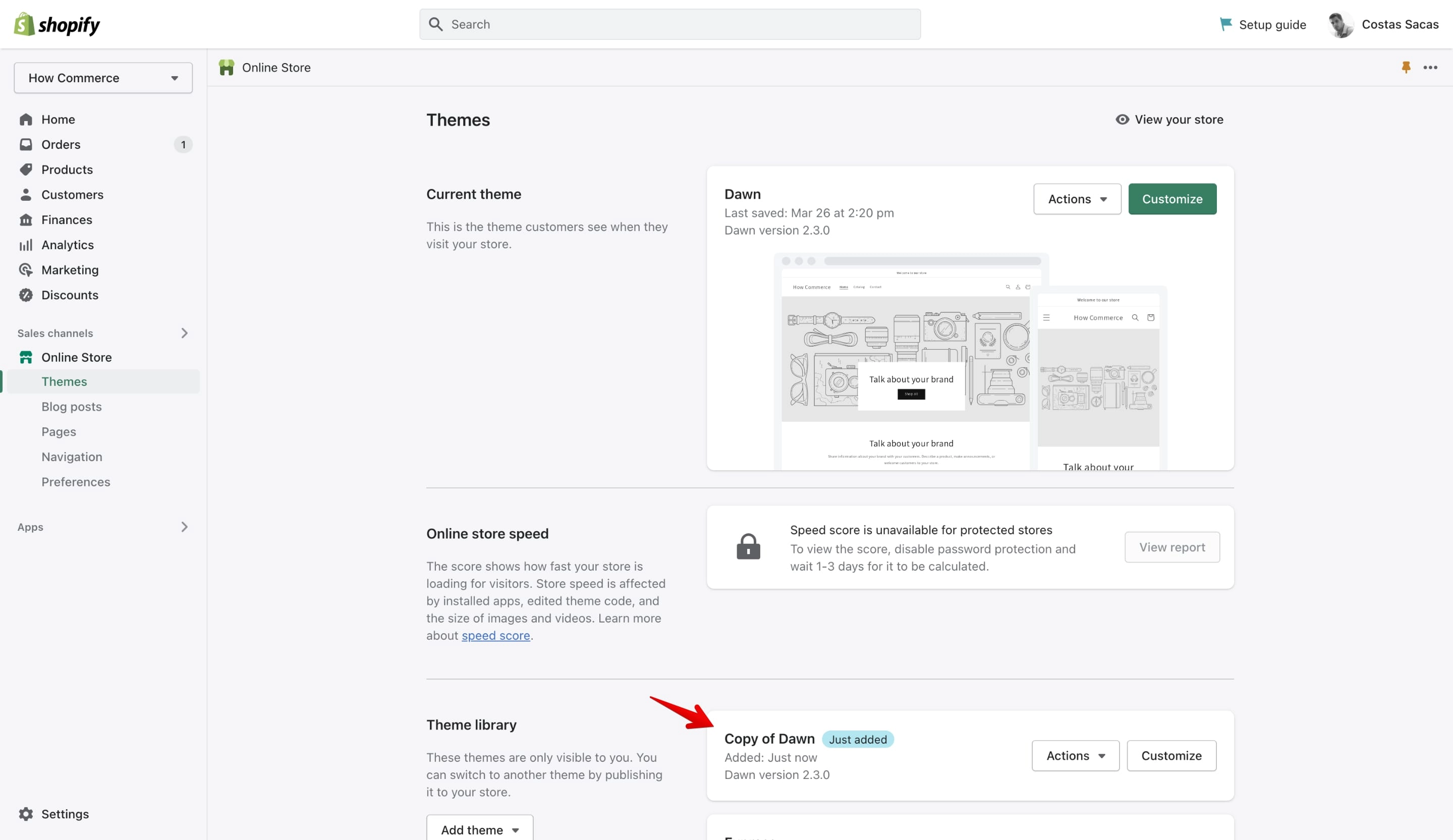This screenshot has width=1453, height=840.
Task: Click the Settings gear icon
Action: [x=26, y=814]
